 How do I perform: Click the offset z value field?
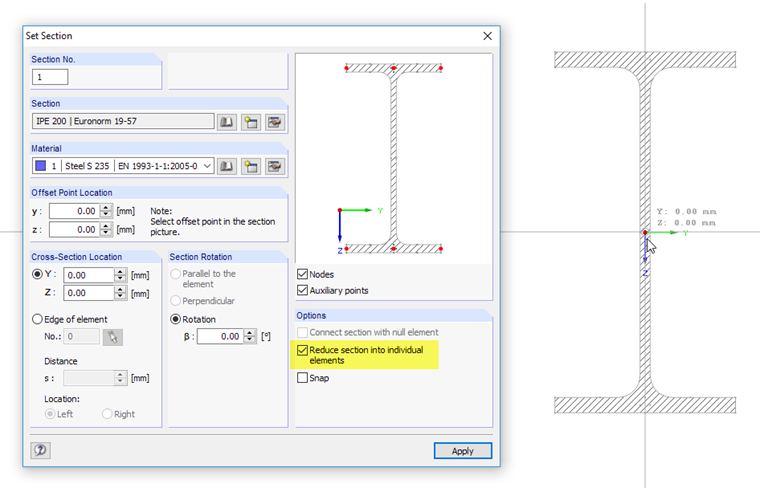pyautogui.click(x=75, y=230)
